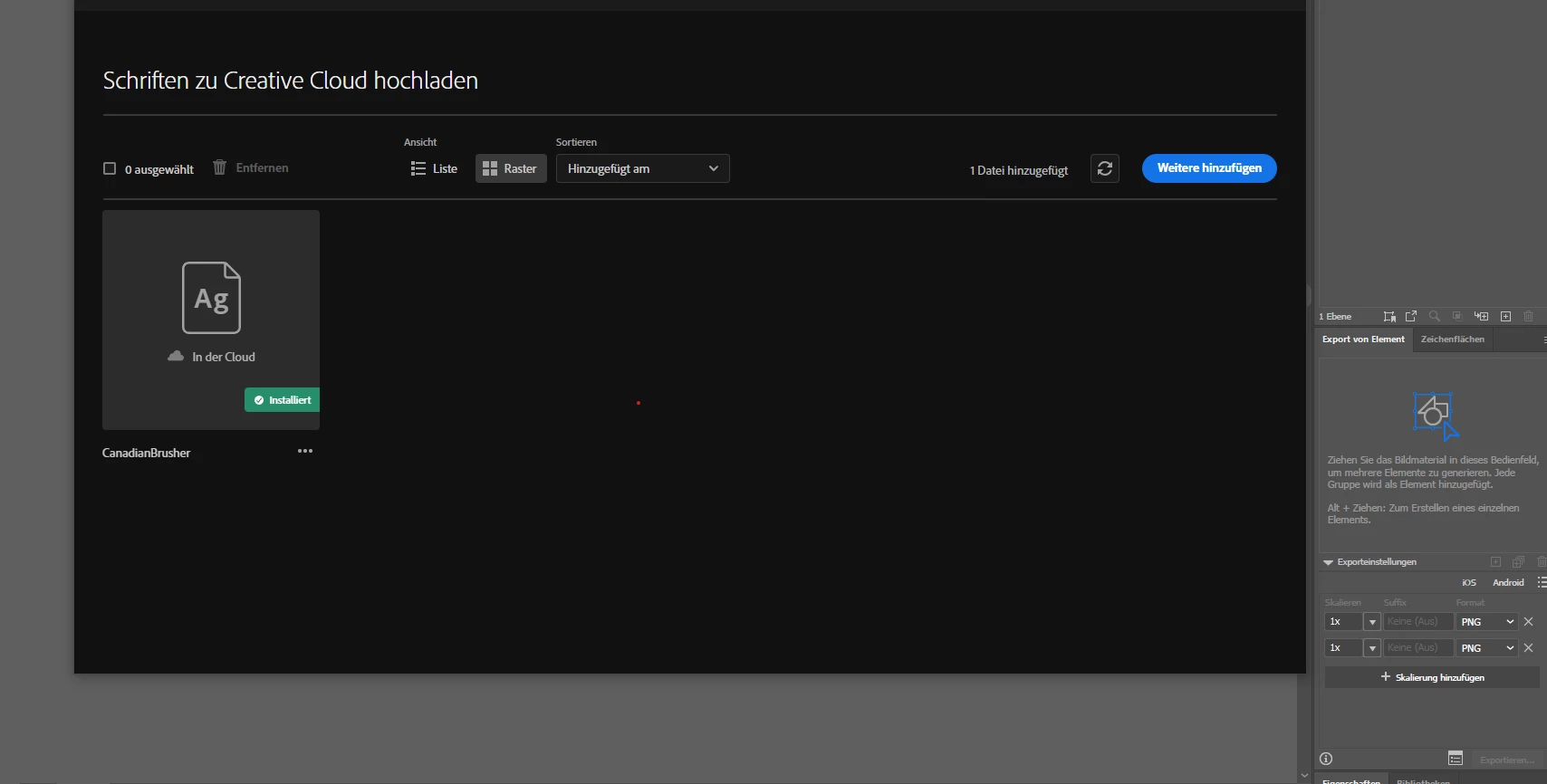Click the clipping mask icon in layers footer
Image resolution: width=1547 pixels, height=784 pixels.
tap(1457, 316)
